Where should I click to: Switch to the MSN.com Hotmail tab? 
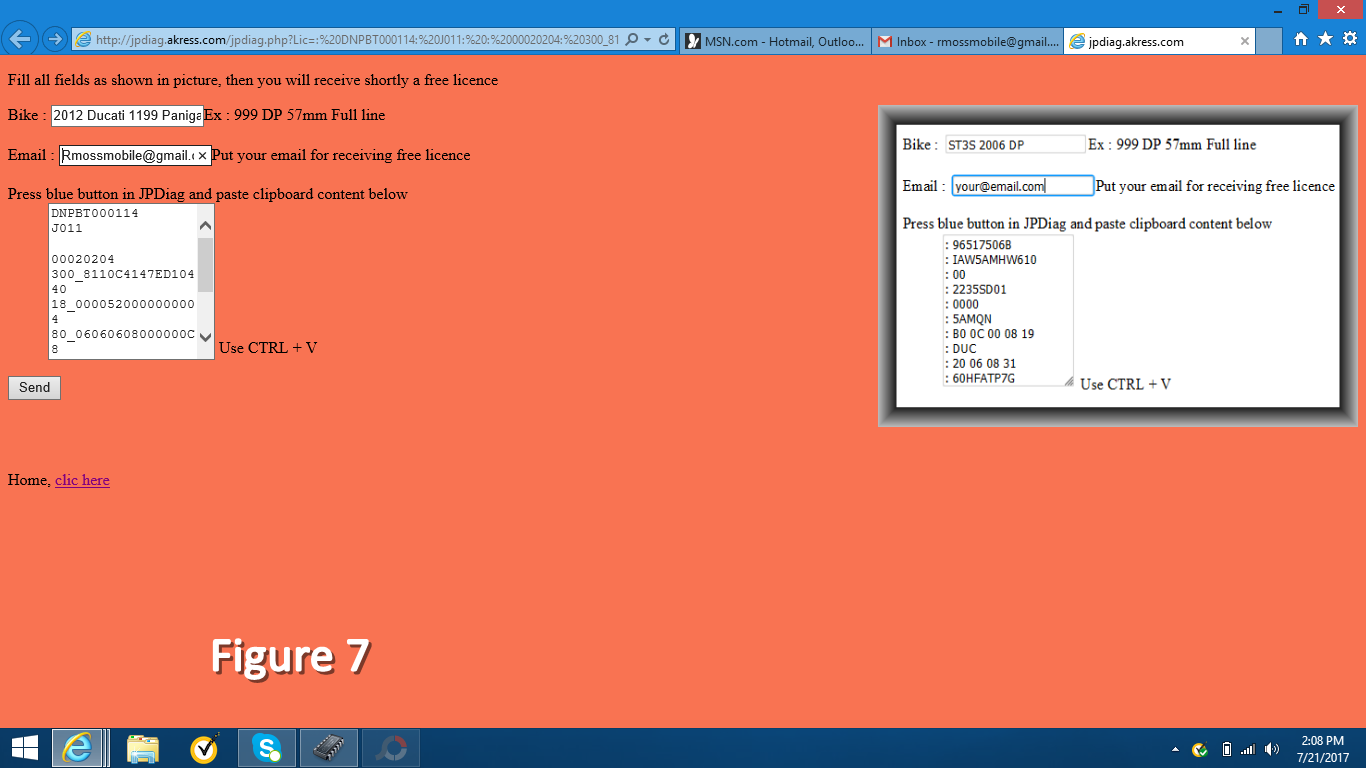point(775,41)
